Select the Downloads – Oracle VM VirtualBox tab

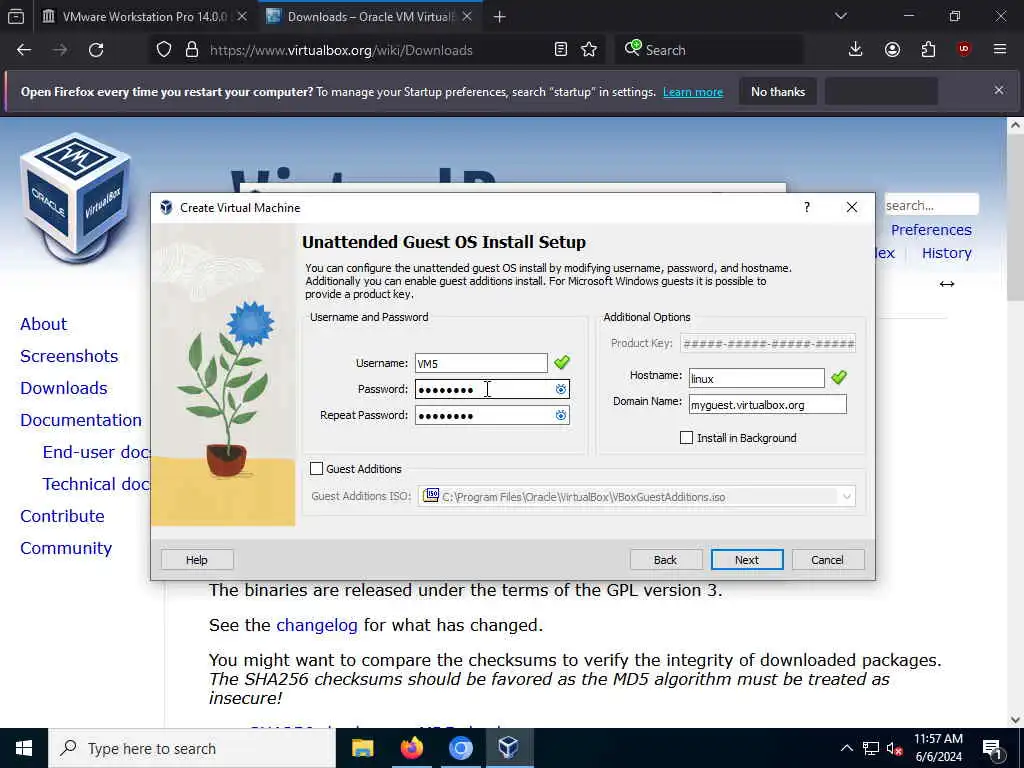click(x=370, y=17)
